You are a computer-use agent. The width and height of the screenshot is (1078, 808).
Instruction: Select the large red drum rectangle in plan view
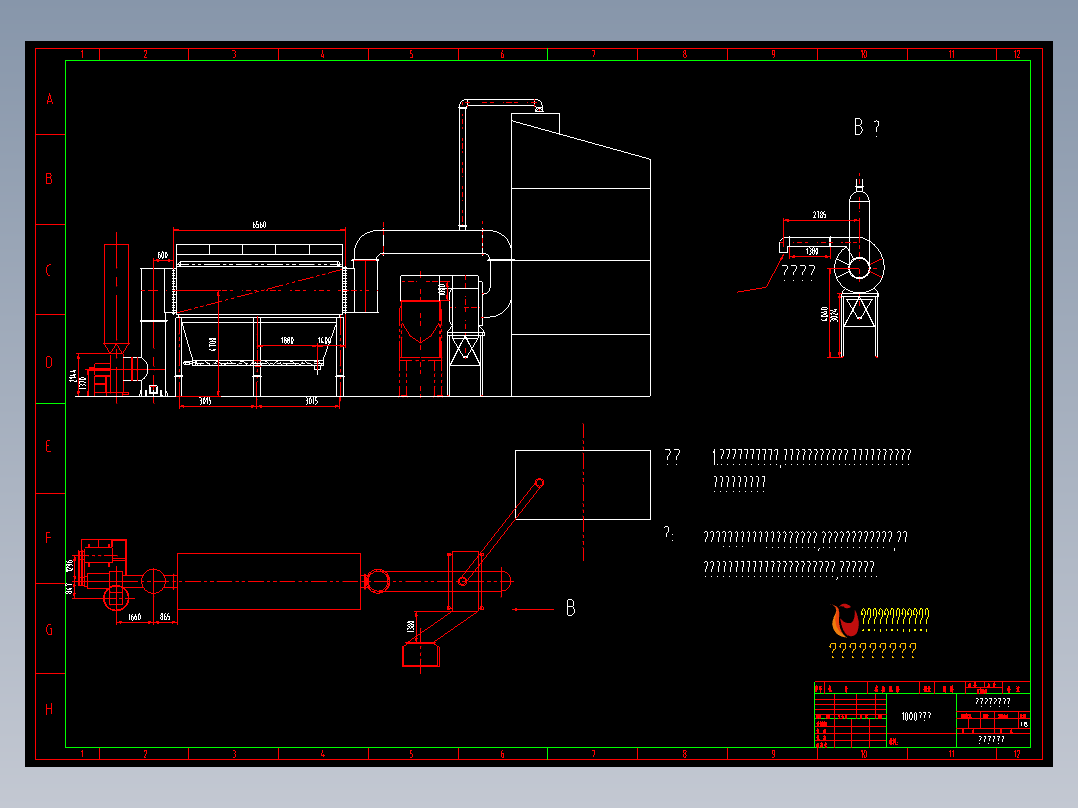click(x=269, y=581)
